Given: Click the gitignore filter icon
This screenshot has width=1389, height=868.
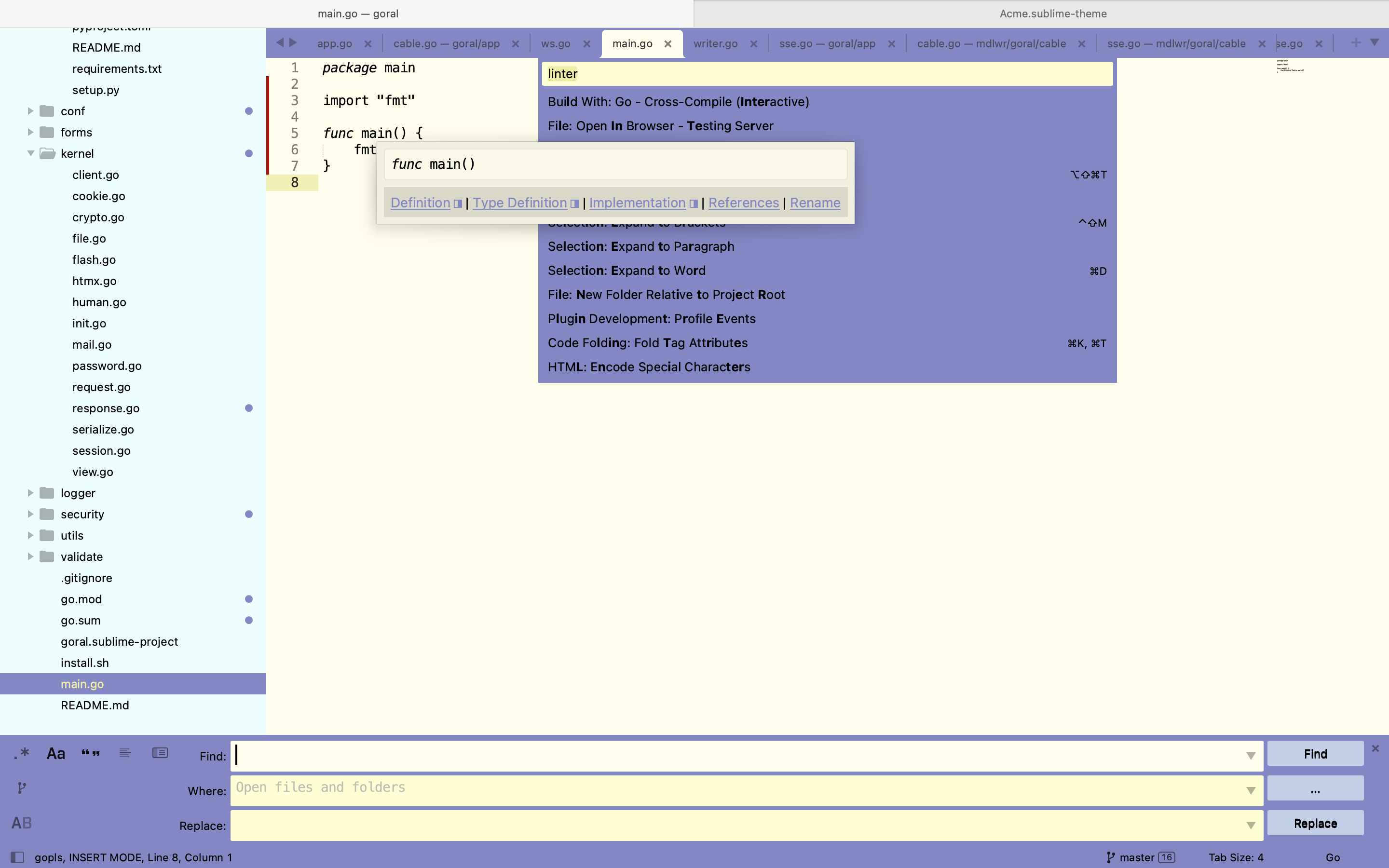Looking at the screenshot, I should (22, 787).
